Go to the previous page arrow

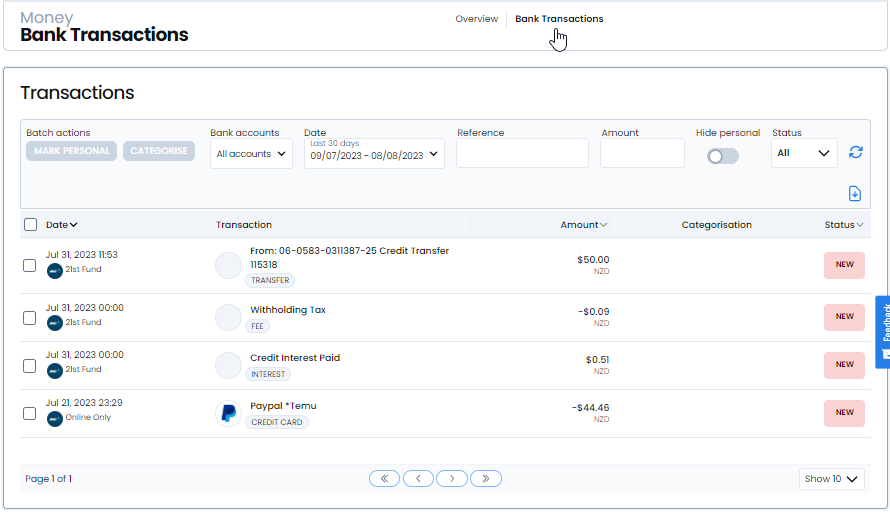(x=418, y=478)
